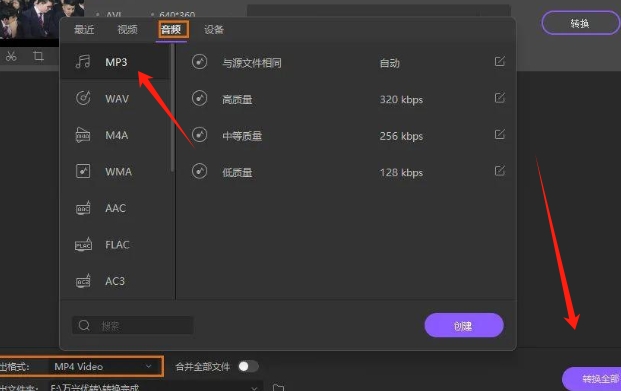Choose the WAV format icon
This screenshot has width=621, height=391.
[x=83, y=98]
